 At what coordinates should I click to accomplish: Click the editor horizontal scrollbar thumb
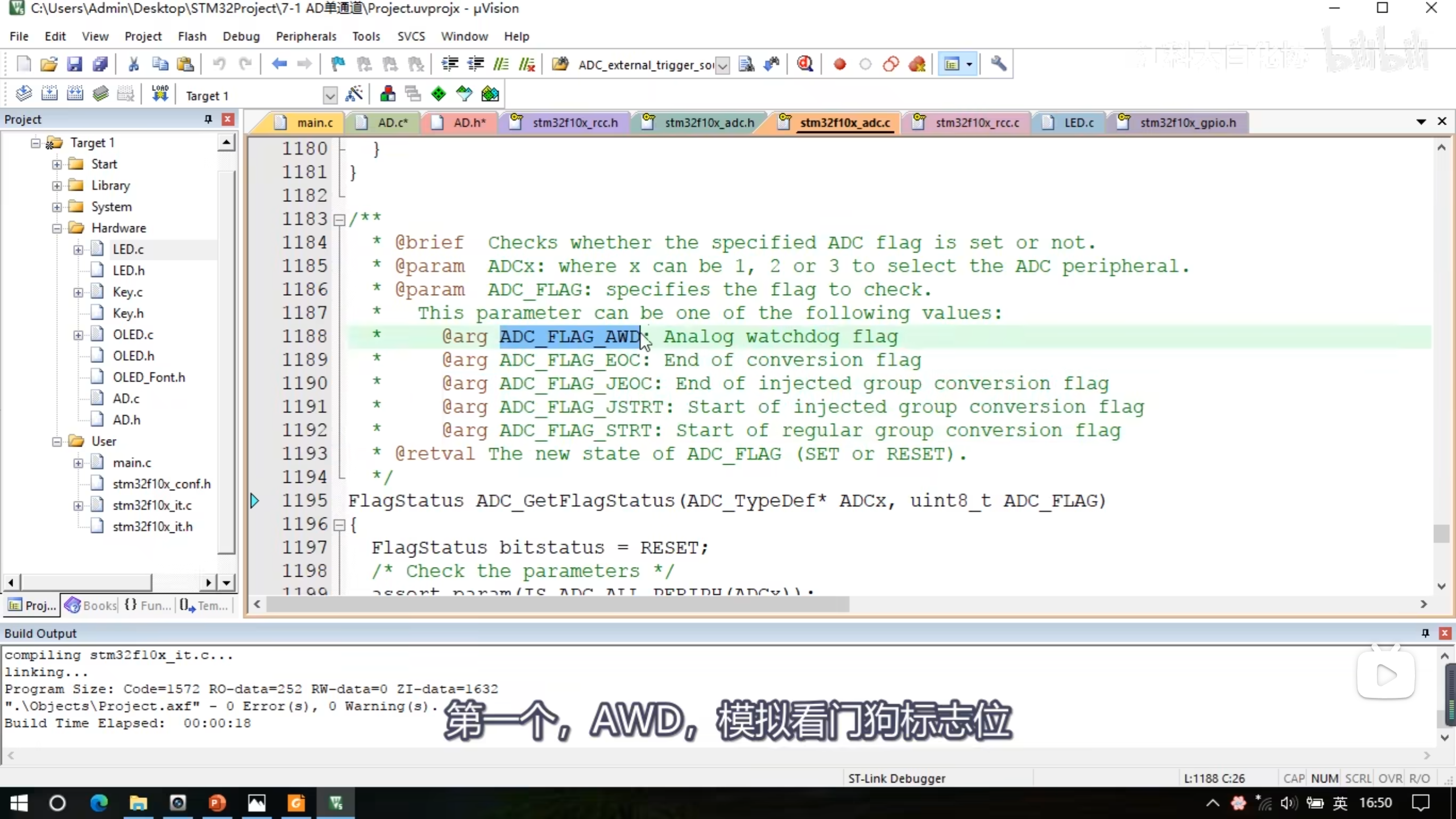pos(557,604)
